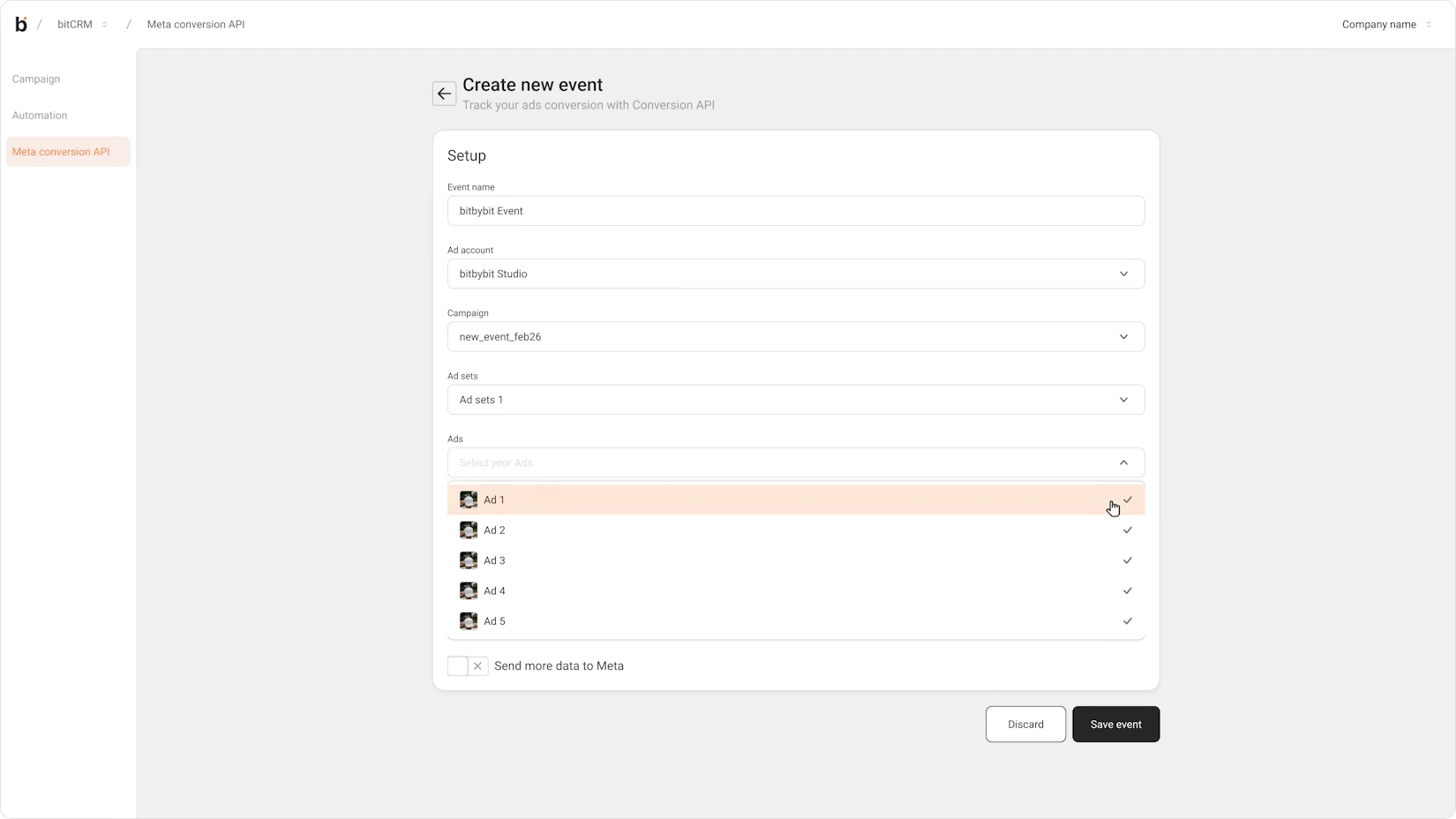1456x819 pixels.
Task: Click the Event name input field
Action: (x=795, y=211)
